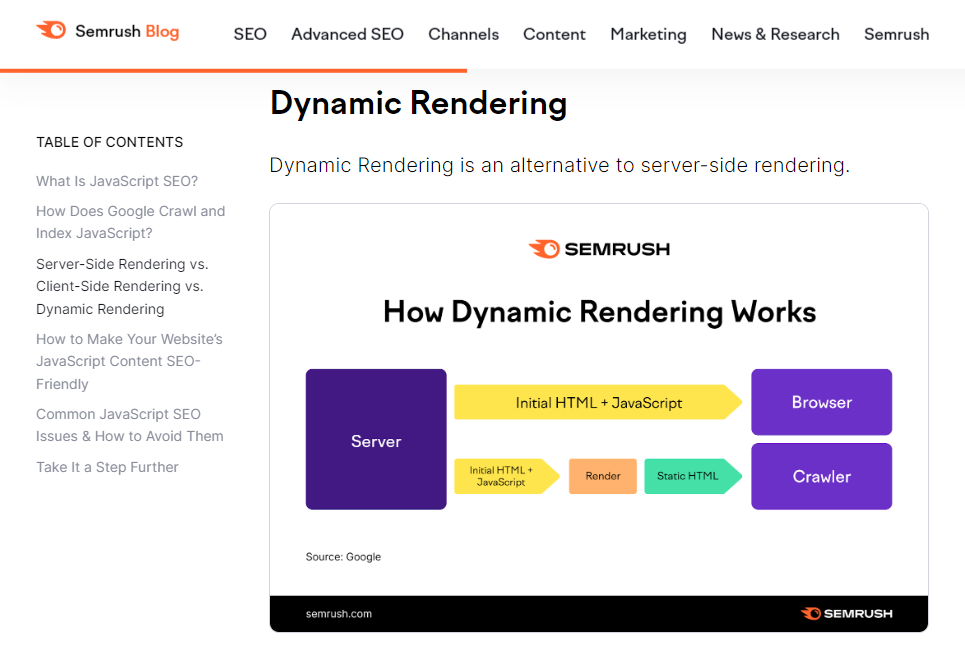This screenshot has height=651, width=965.
Task: Click the Dynamic Rendering heading
Action: coord(418,103)
